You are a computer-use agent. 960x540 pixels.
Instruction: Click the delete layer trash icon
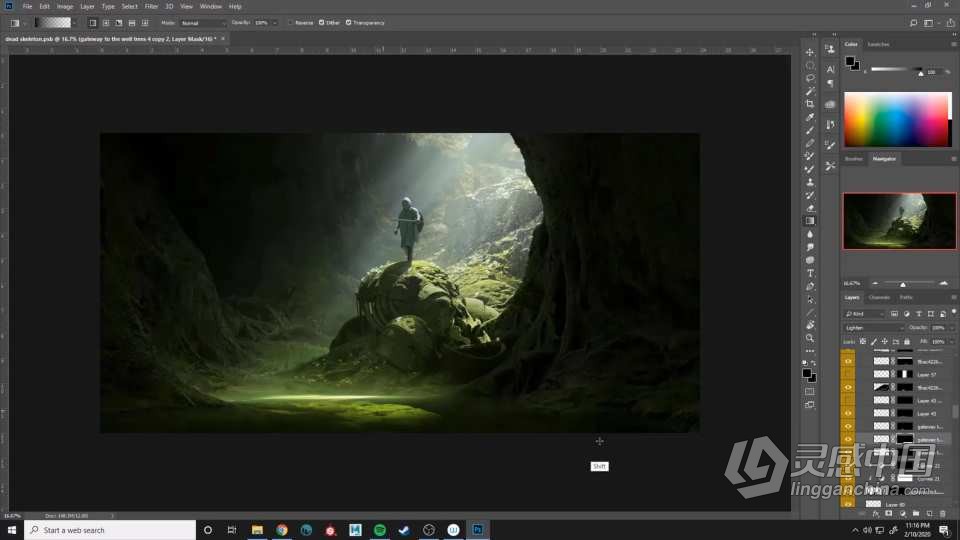[x=943, y=514]
